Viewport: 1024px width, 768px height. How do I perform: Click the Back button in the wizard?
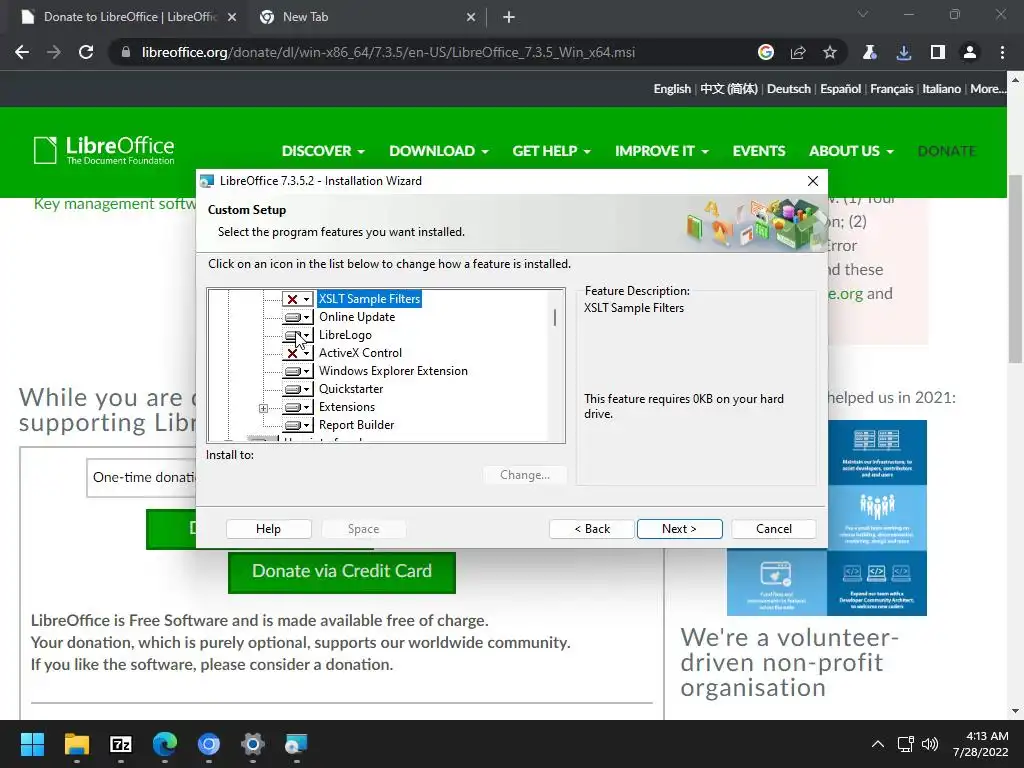pyautogui.click(x=592, y=529)
